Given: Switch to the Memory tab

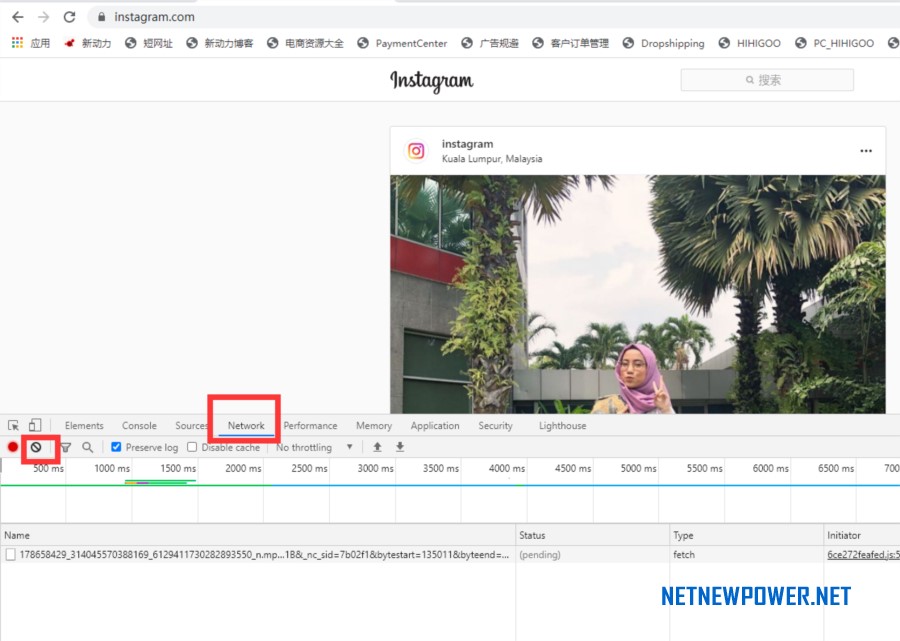Looking at the screenshot, I should point(374,425).
